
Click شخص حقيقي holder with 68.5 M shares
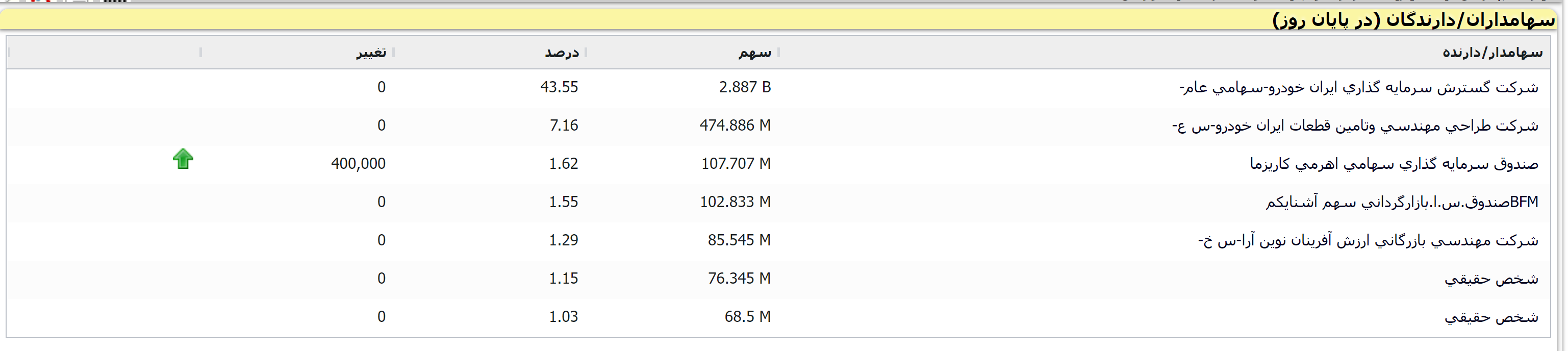tap(1490, 317)
